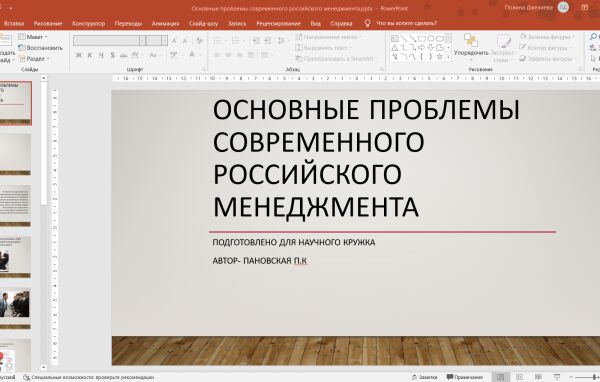Expand the shapes gallery more arrow
Image resolution: width=600 pixels, height=382 pixels.
pos(448,57)
